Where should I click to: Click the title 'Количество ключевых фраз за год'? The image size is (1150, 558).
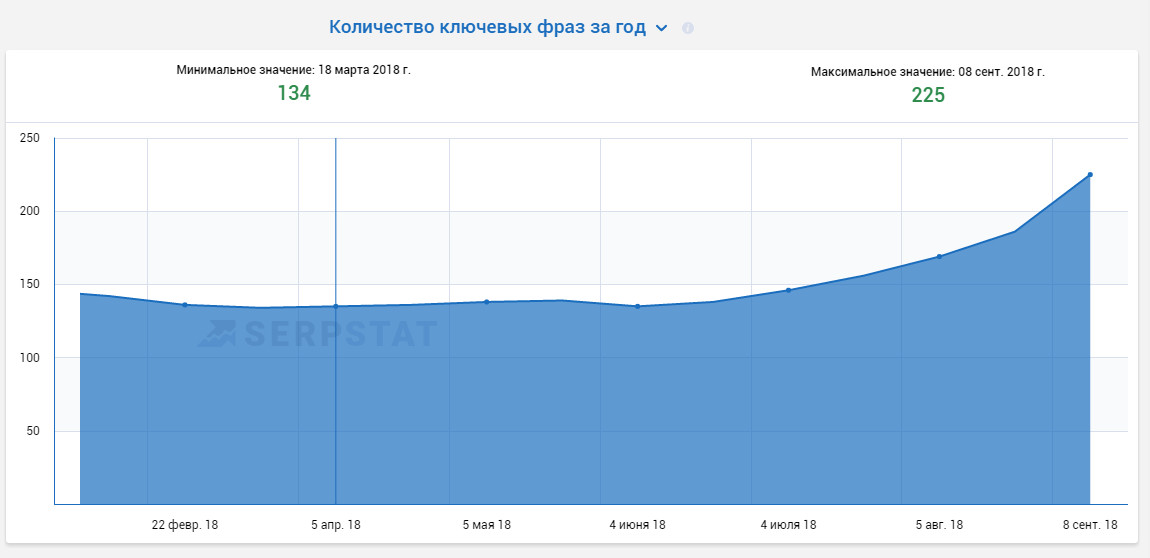[x=488, y=27]
